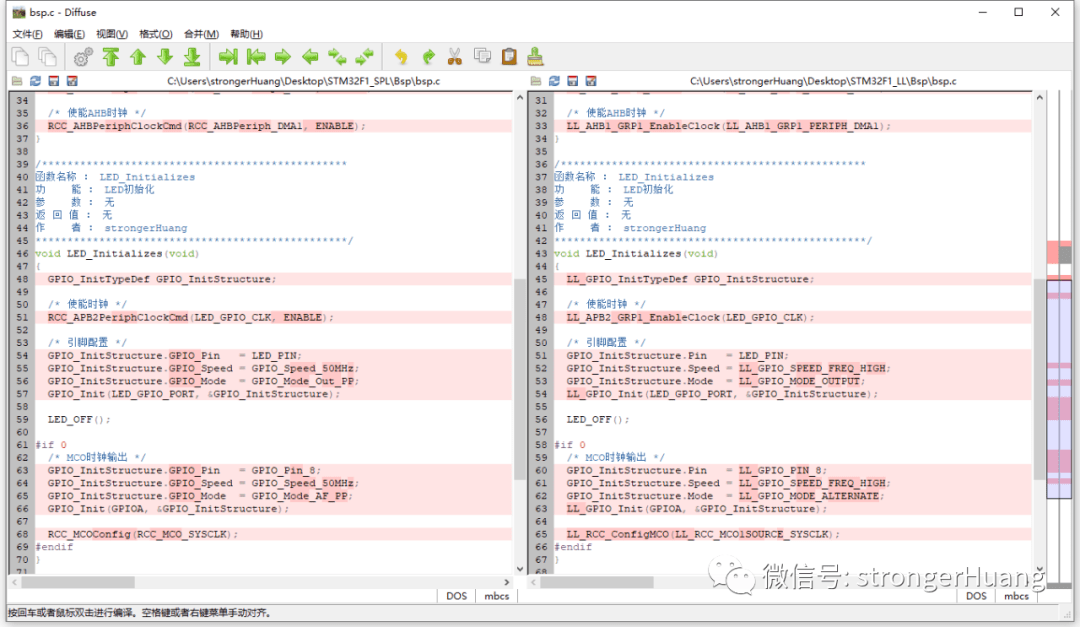The image size is (1080, 627).
Task: Click left line GPIO_Mode_AF_PP
Action: 273,496
